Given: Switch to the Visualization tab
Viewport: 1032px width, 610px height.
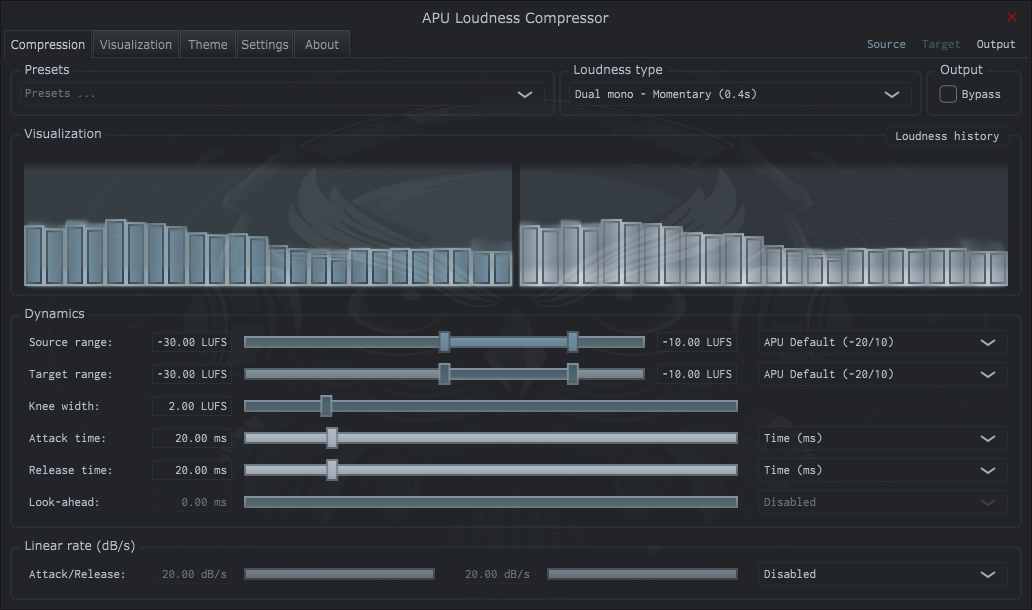Looking at the screenshot, I should pos(135,44).
